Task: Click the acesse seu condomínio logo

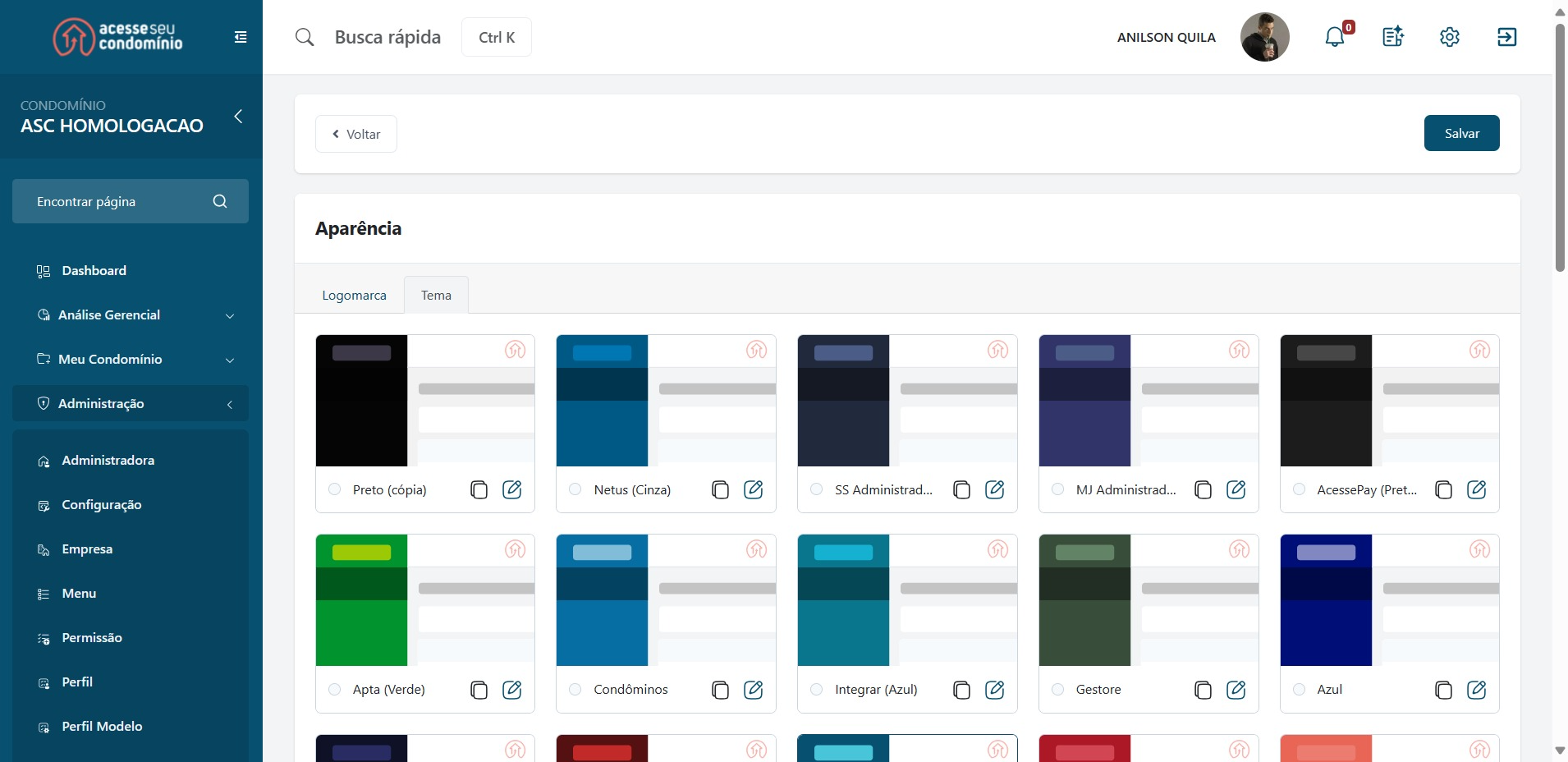Action: coord(117,37)
